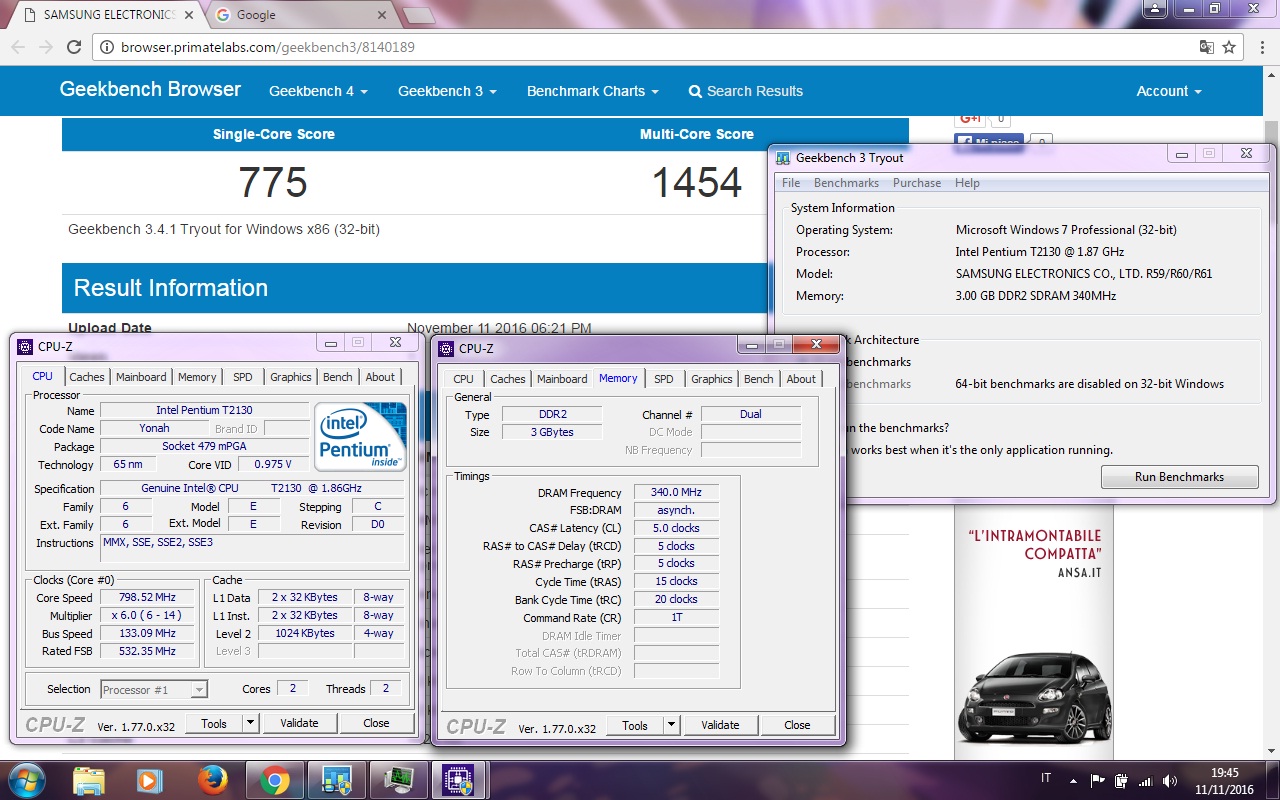Click the IT language indicator in tray
Image resolution: width=1280 pixels, height=800 pixels.
coord(1047,778)
